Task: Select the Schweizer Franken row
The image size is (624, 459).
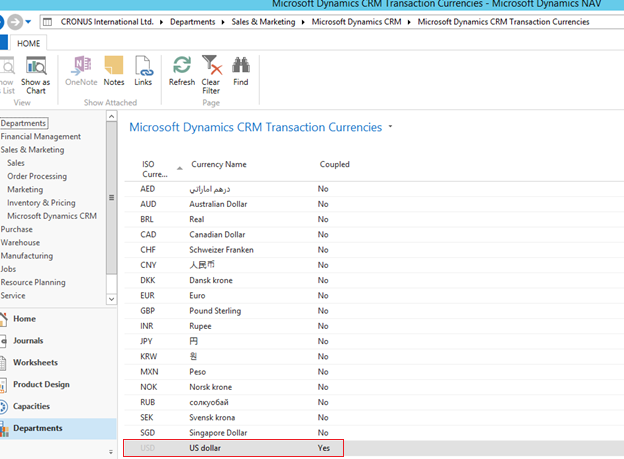Action: [374, 250]
